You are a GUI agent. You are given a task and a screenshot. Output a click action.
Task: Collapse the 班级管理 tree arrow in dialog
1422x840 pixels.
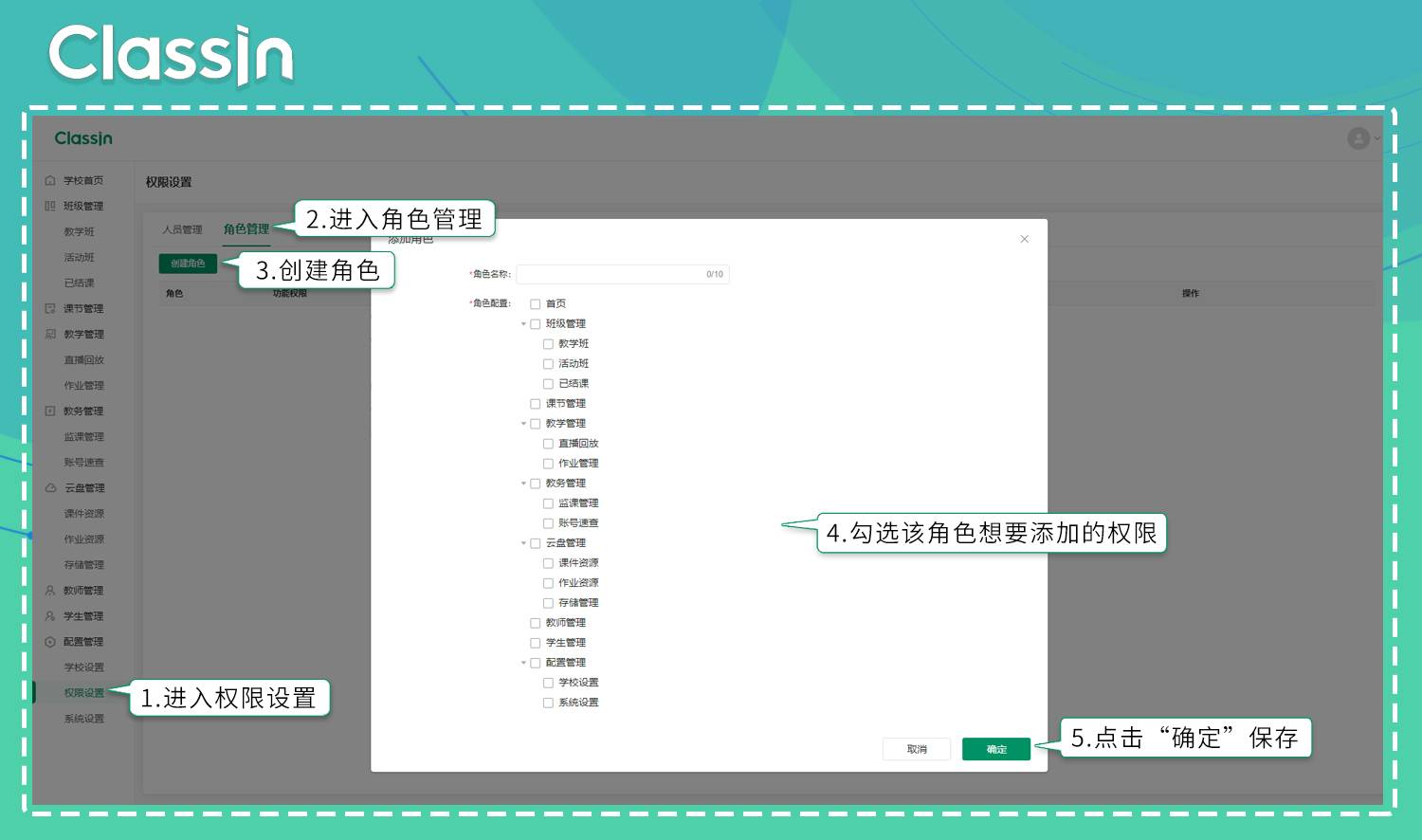[523, 324]
